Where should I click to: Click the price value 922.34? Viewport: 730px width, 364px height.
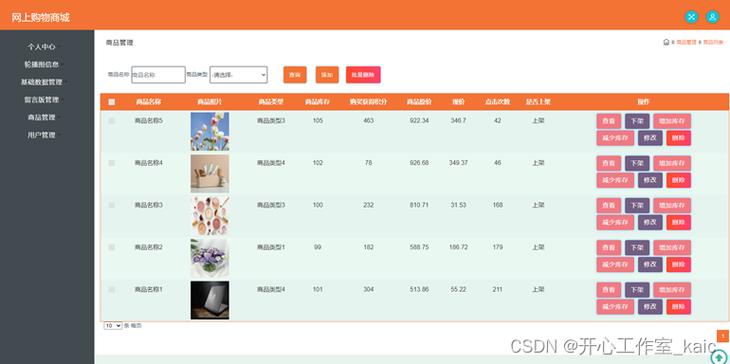coord(419,121)
